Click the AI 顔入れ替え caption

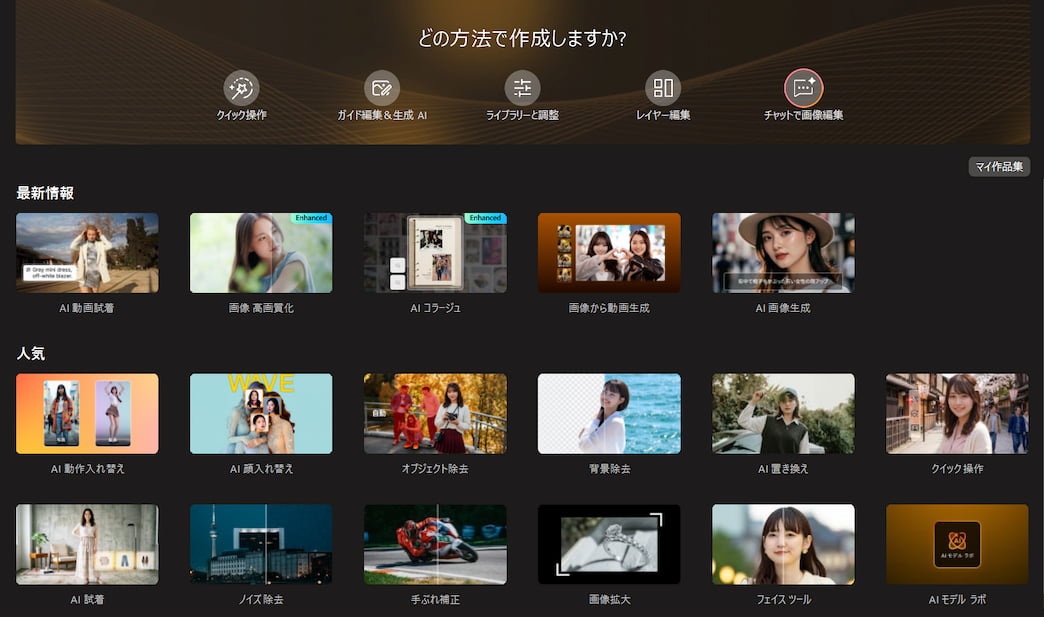261,469
